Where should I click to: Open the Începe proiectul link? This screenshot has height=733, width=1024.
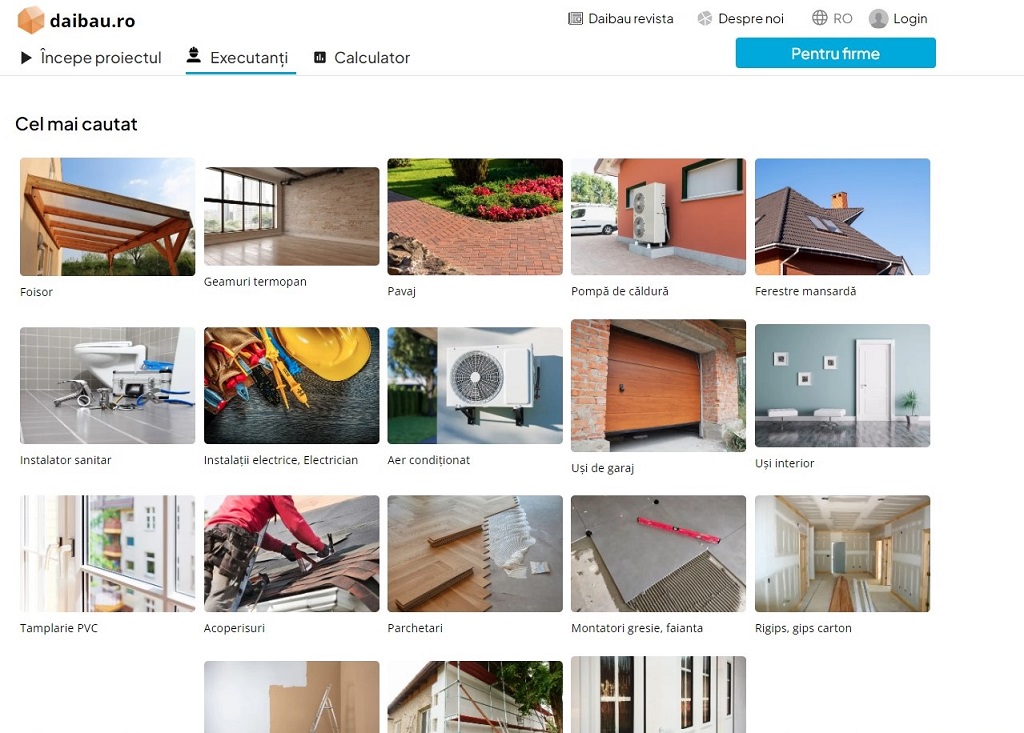(101, 57)
